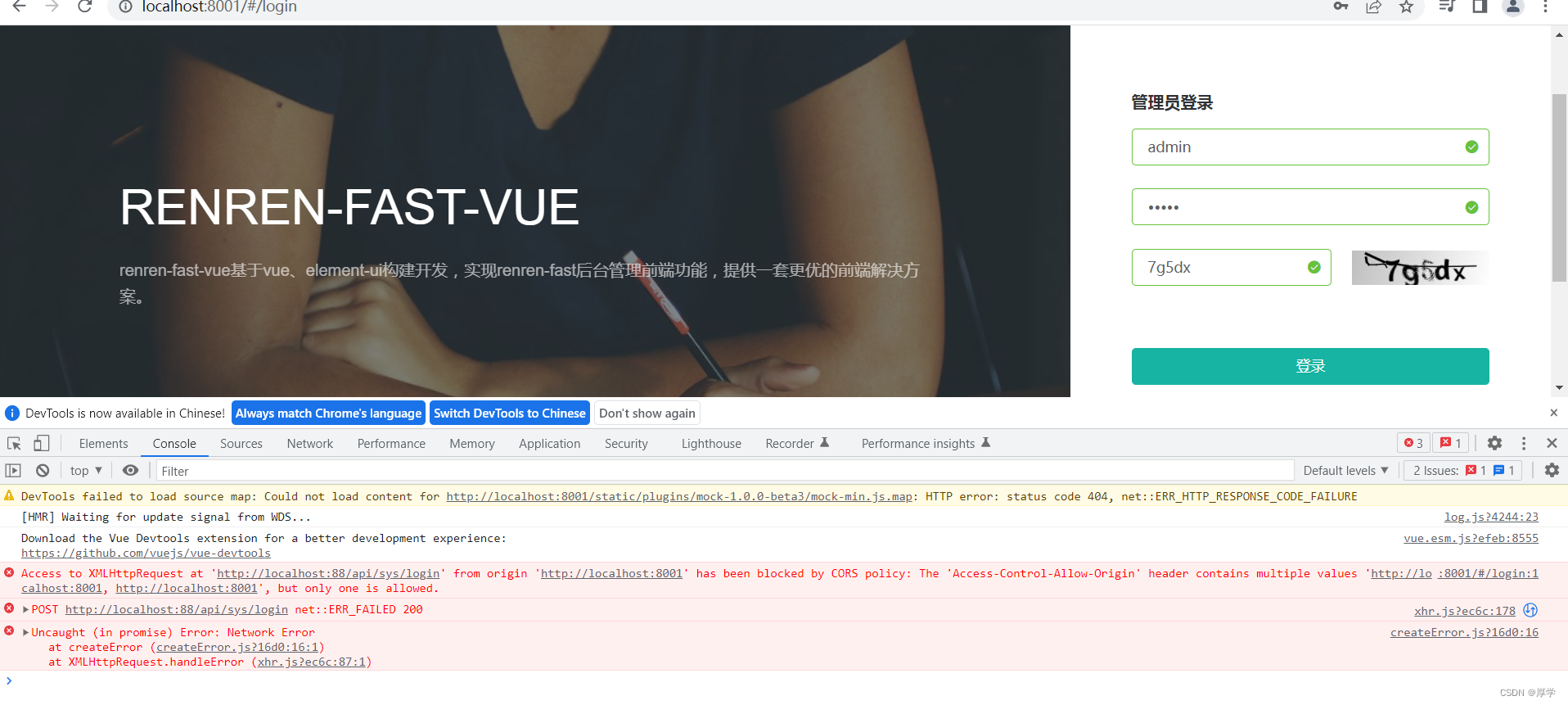Open the top context dropdown

click(x=86, y=470)
